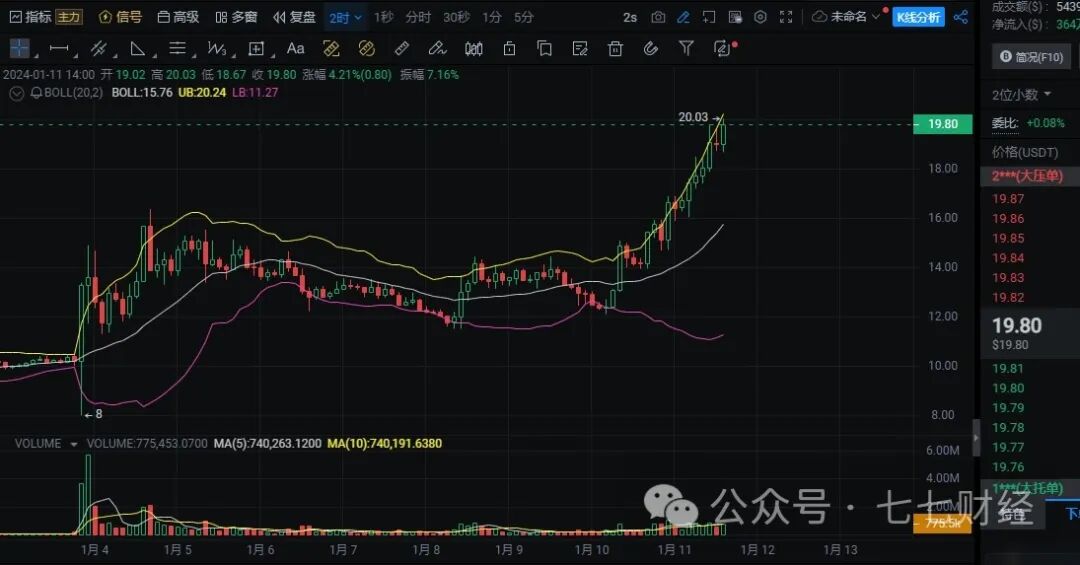This screenshot has width=1080, height=565.
Task: Click the 2s refresh interval
Action: tap(630, 17)
